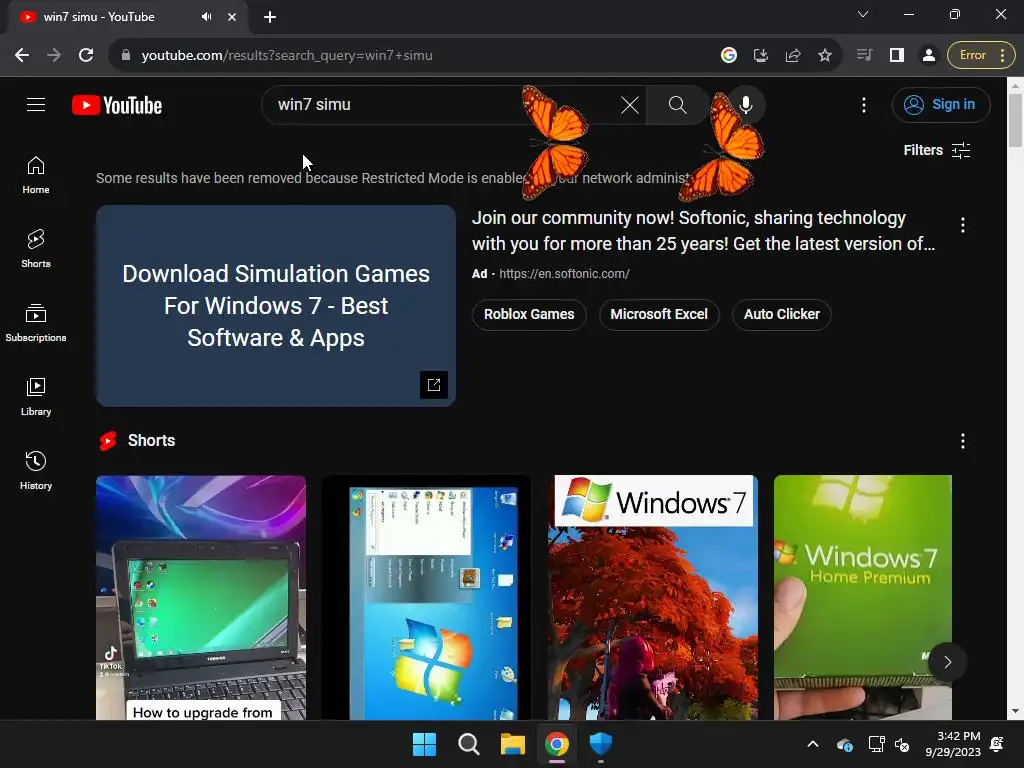Show next Shorts with right arrow

[948, 662]
